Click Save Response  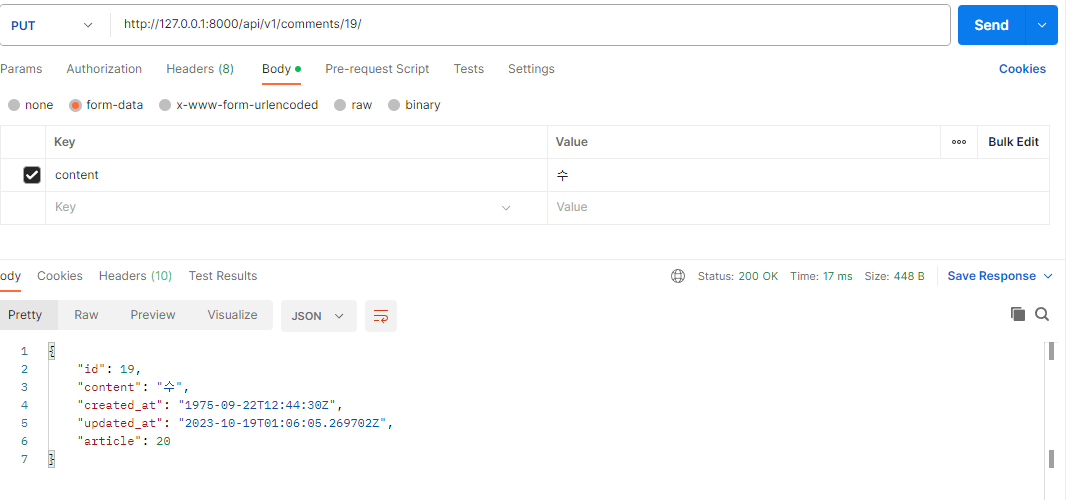992,276
